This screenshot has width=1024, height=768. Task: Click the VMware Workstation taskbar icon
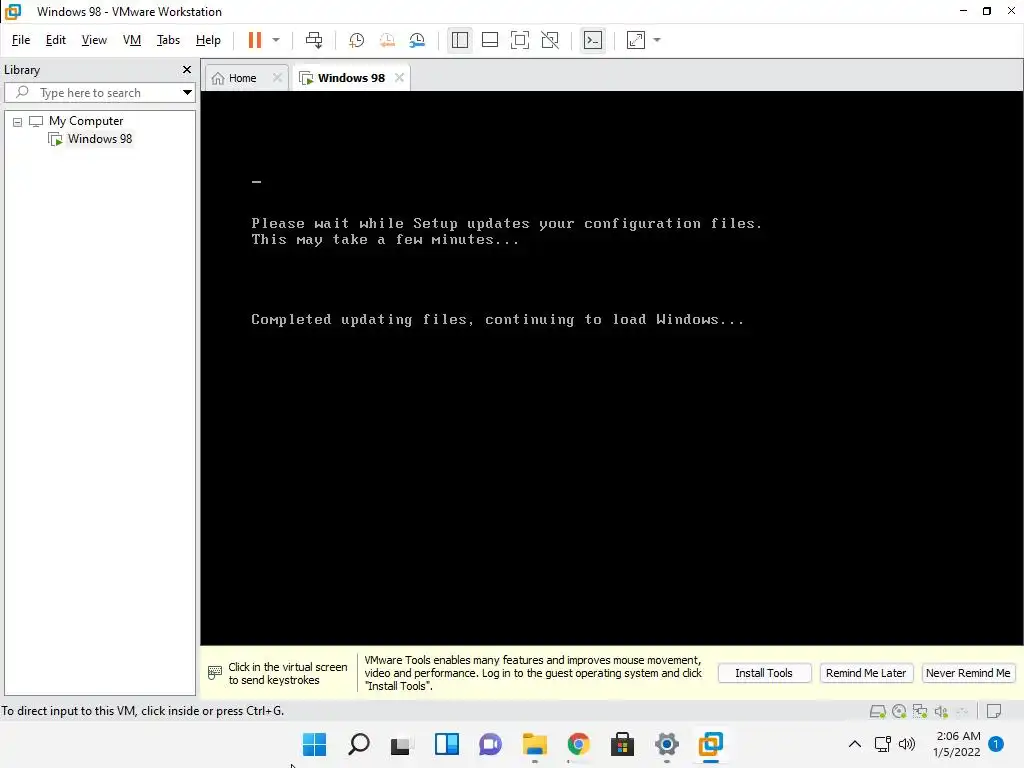point(711,744)
